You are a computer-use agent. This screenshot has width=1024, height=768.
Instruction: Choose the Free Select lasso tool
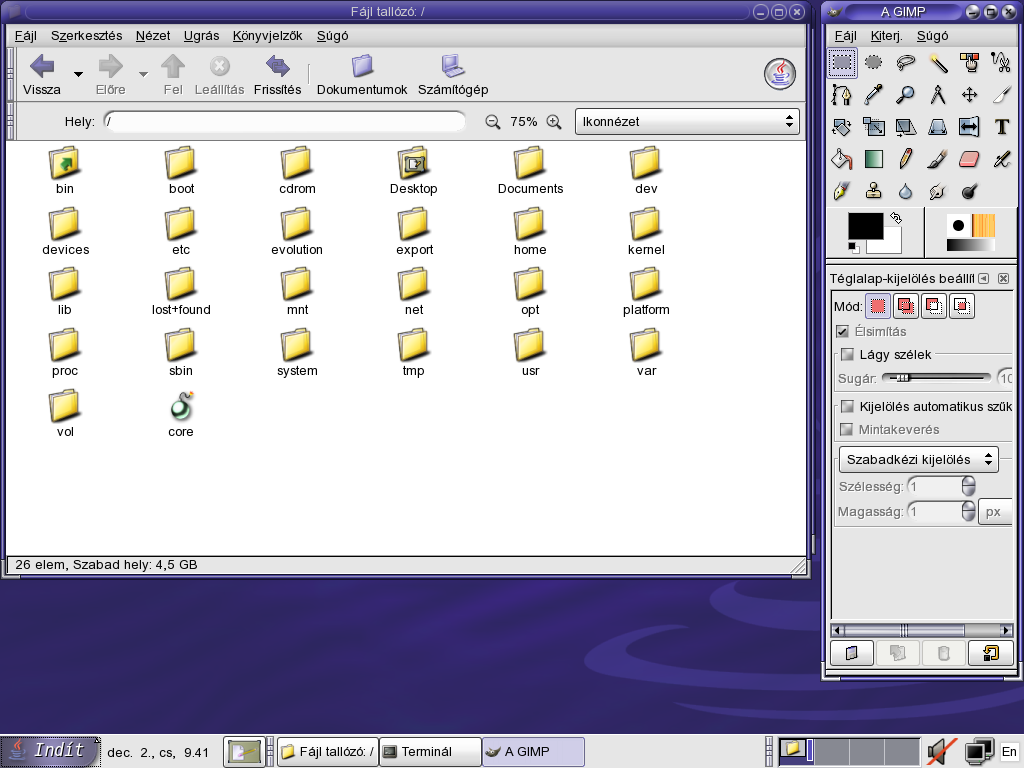905,63
